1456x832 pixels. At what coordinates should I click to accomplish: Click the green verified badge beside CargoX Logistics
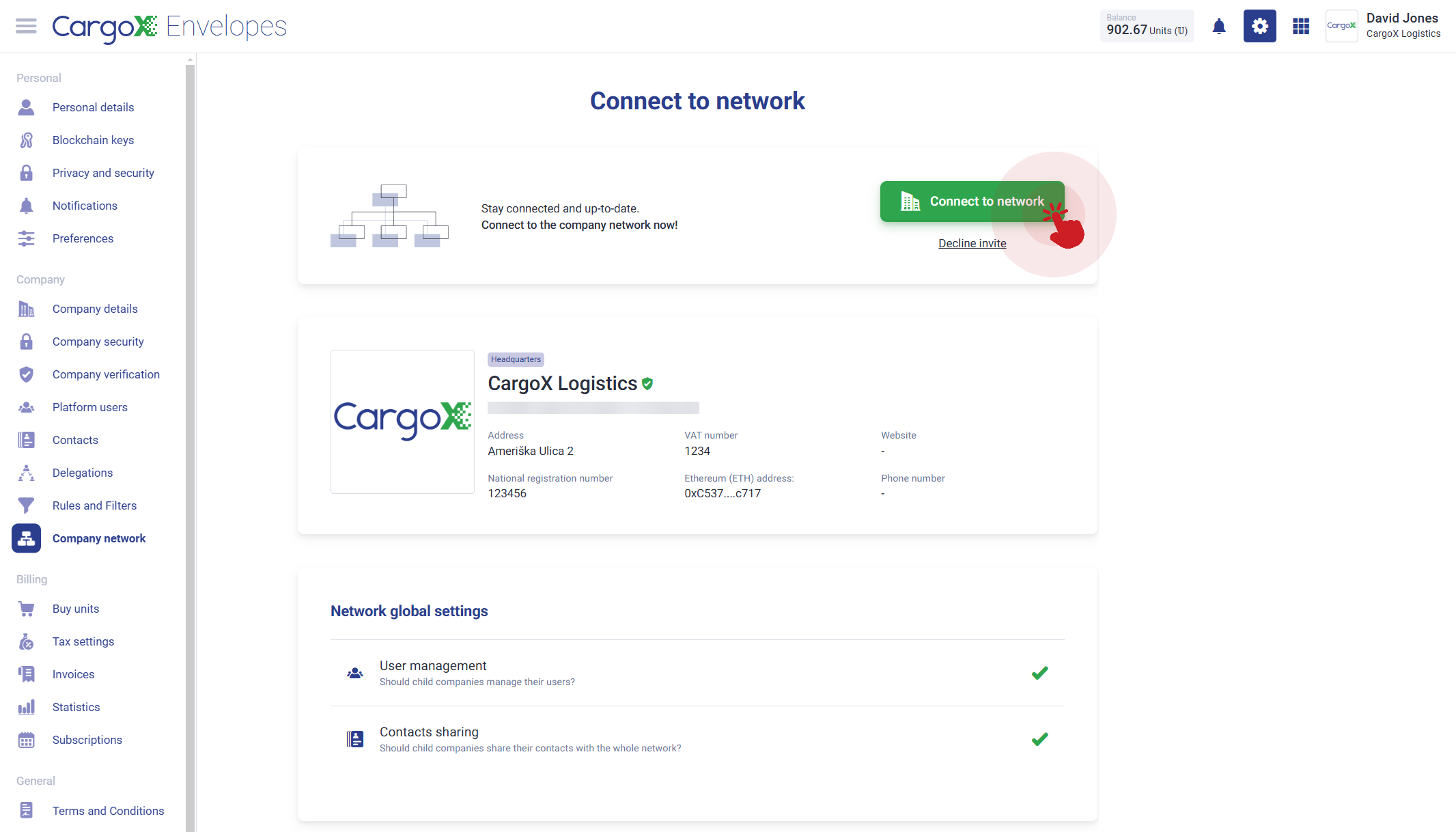click(x=647, y=384)
